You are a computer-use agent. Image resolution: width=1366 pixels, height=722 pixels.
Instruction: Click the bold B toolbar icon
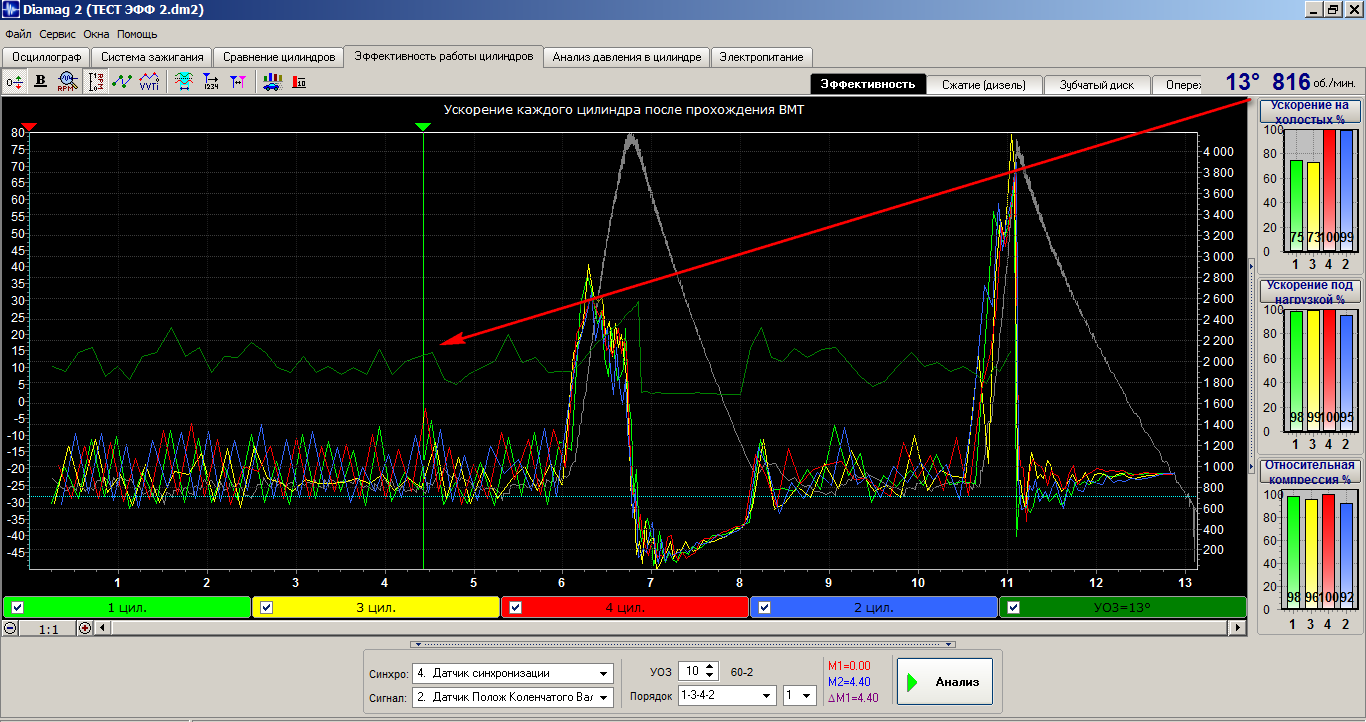coord(41,82)
